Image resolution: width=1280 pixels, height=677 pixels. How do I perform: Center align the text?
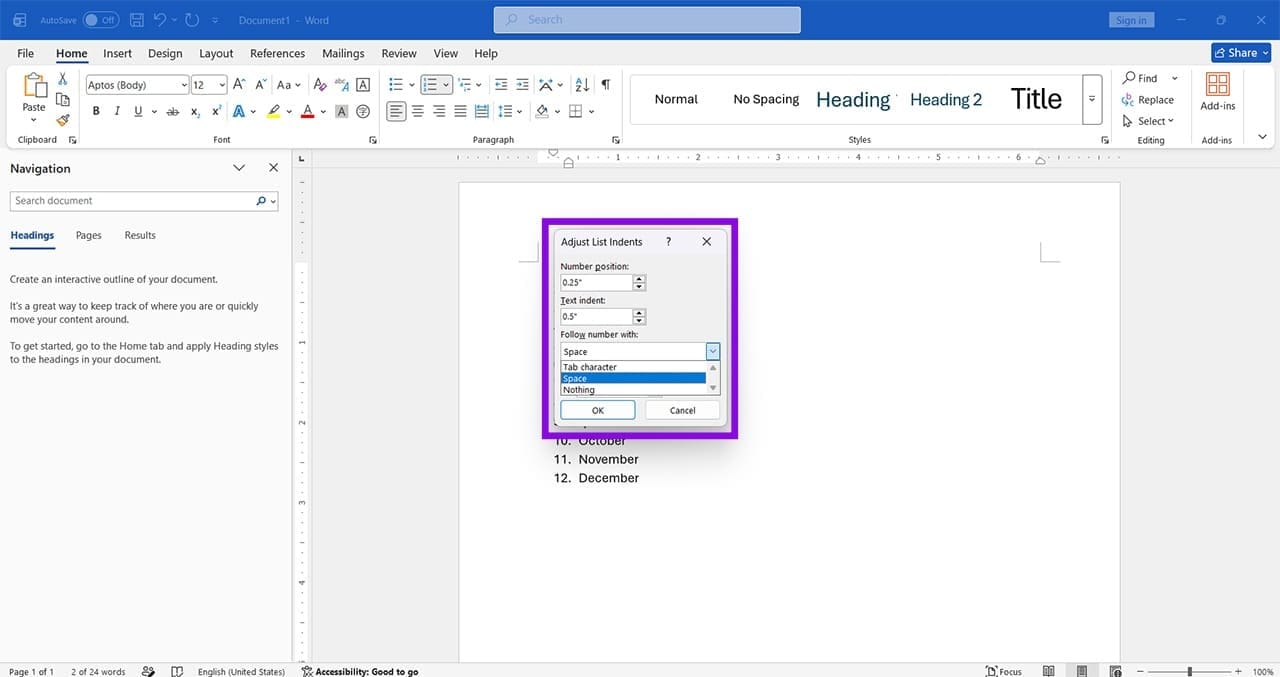(418, 111)
